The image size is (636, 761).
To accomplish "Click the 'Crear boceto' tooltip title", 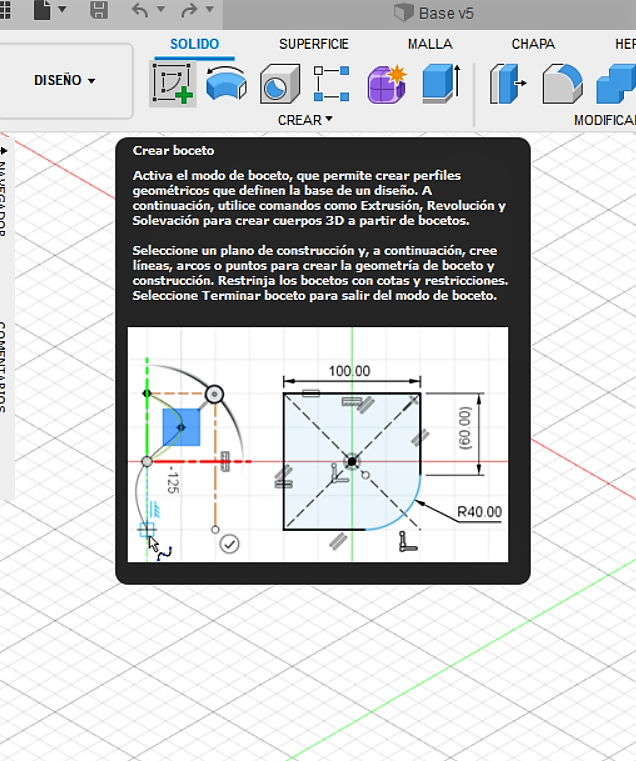I will pyautogui.click(x=173, y=150).
